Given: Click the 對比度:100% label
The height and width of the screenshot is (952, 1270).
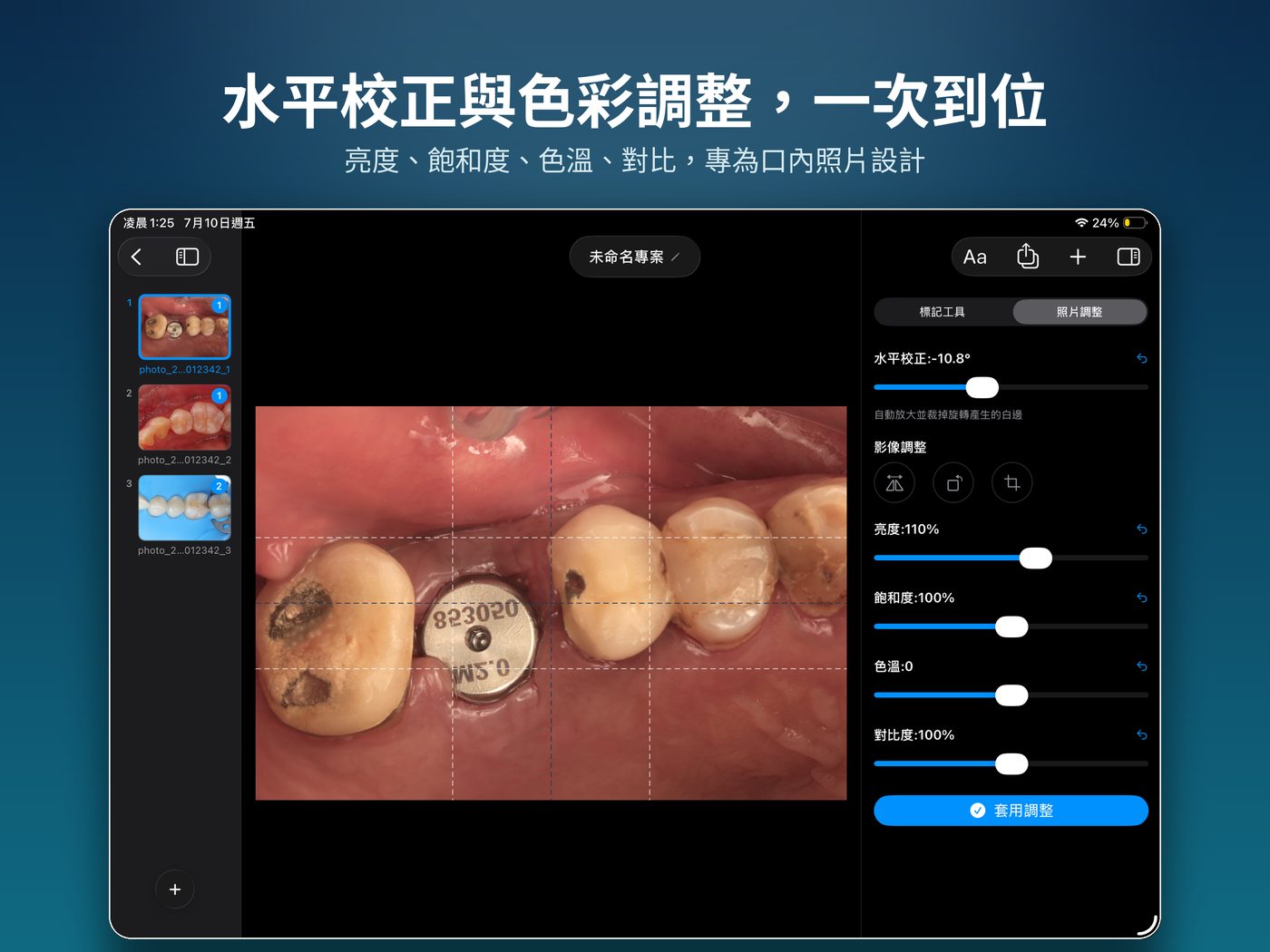Looking at the screenshot, I should (x=914, y=735).
